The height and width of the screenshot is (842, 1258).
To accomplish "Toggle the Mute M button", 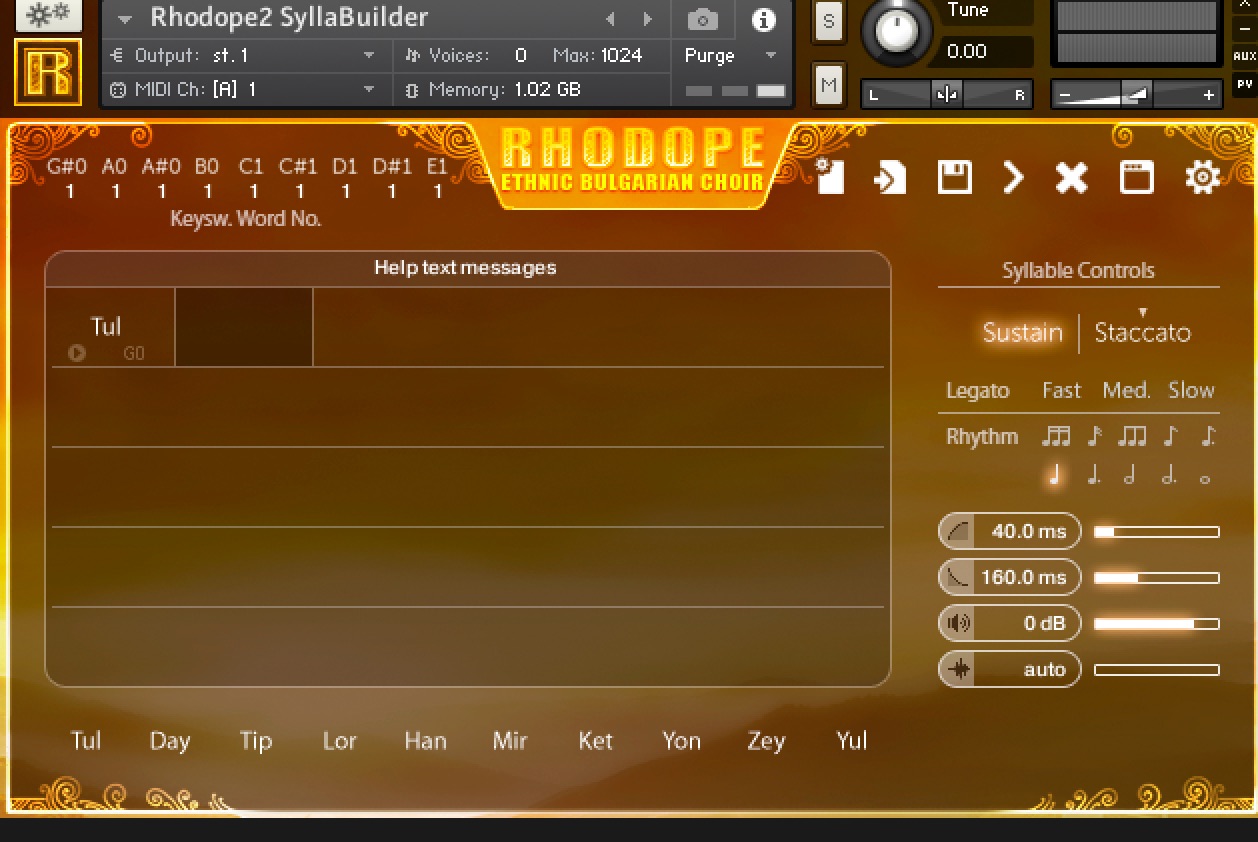I will coord(828,85).
